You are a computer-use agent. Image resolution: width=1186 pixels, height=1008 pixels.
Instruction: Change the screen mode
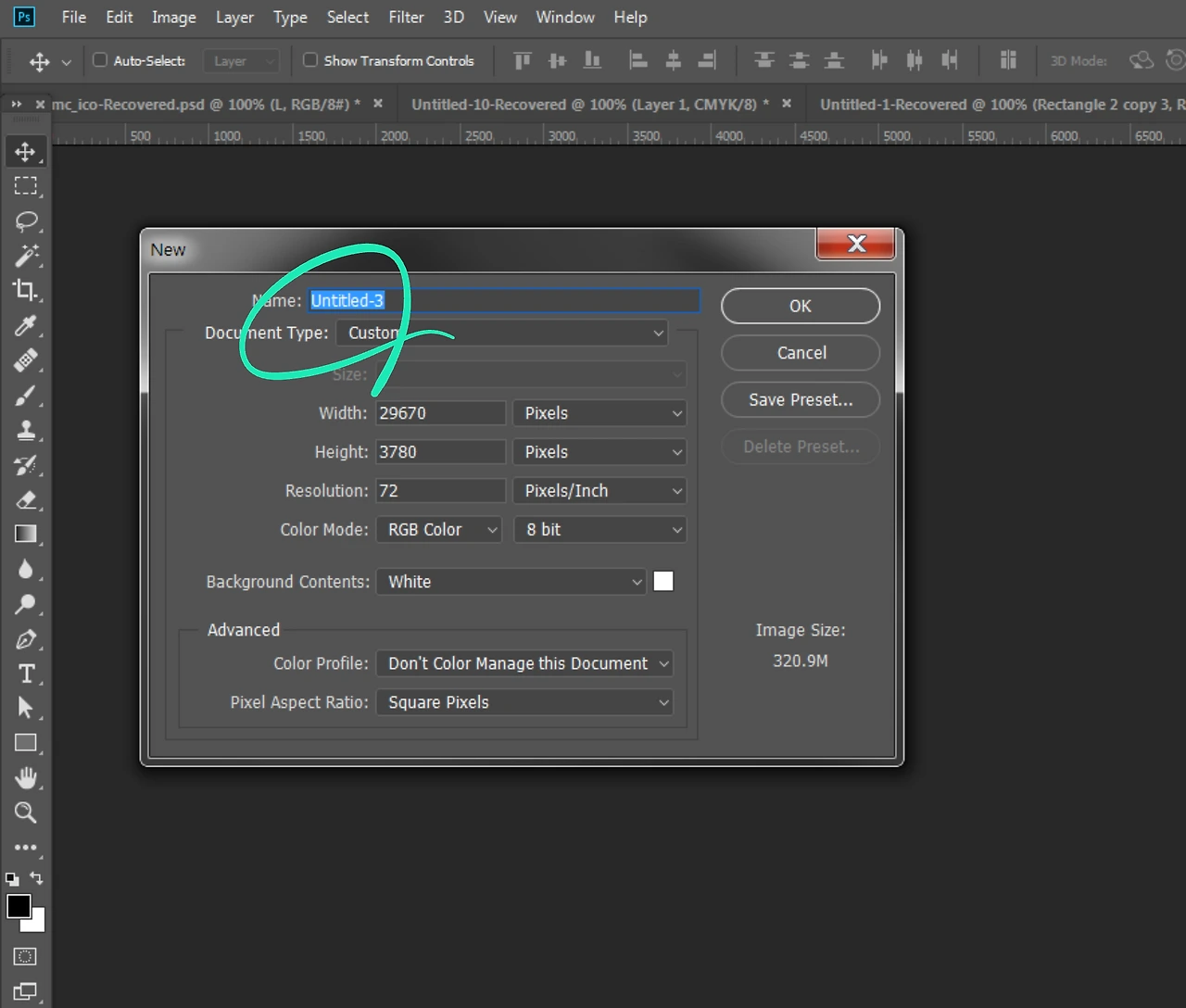pos(25,991)
